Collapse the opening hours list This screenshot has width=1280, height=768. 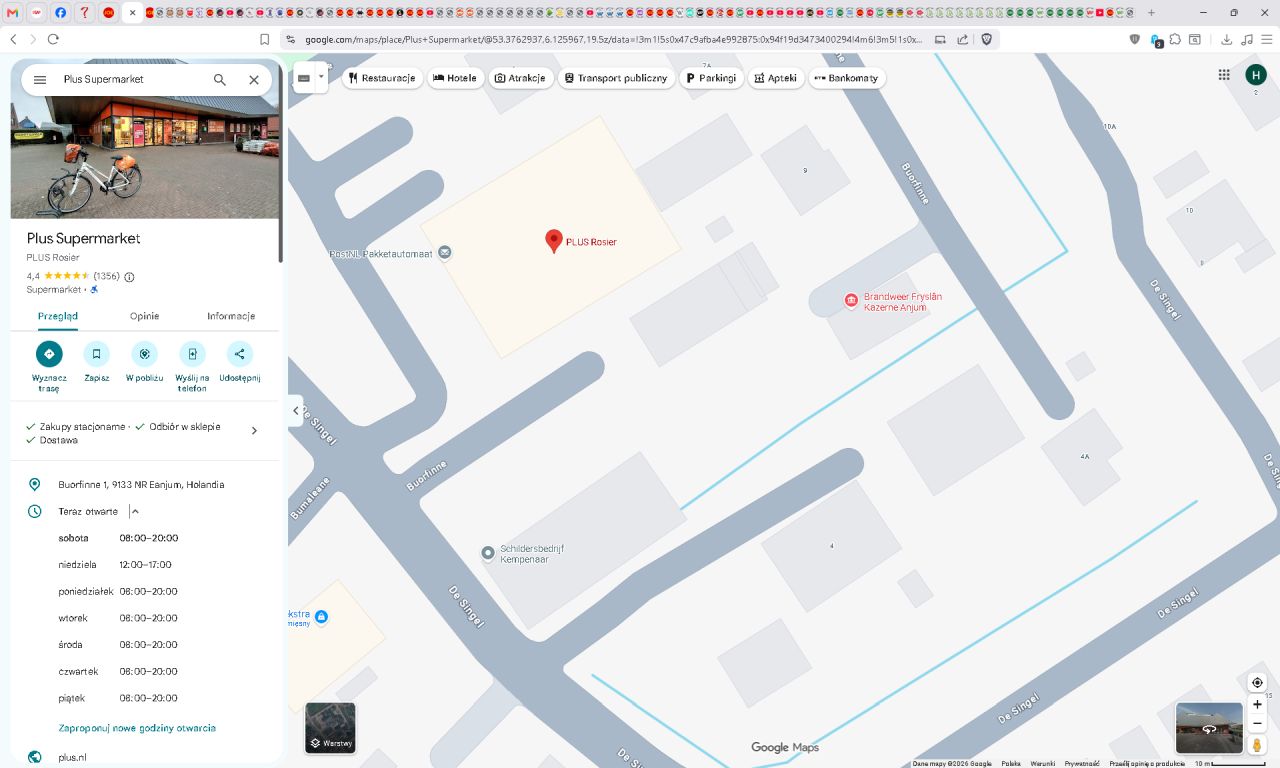(x=135, y=511)
